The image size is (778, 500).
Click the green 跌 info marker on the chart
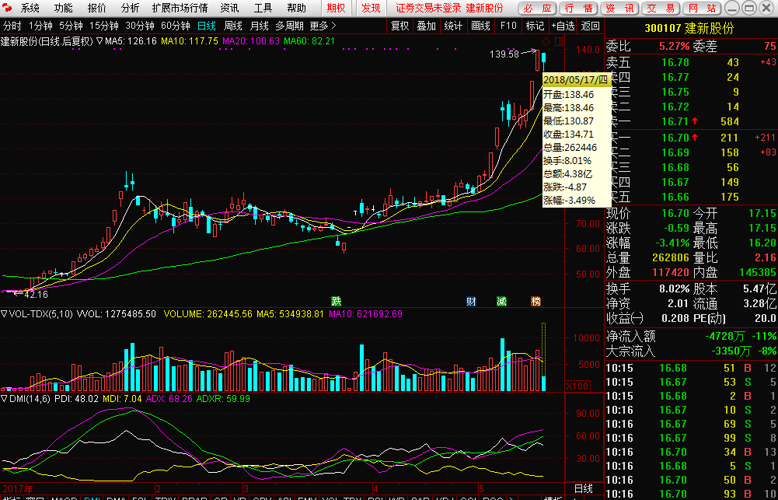point(337,301)
